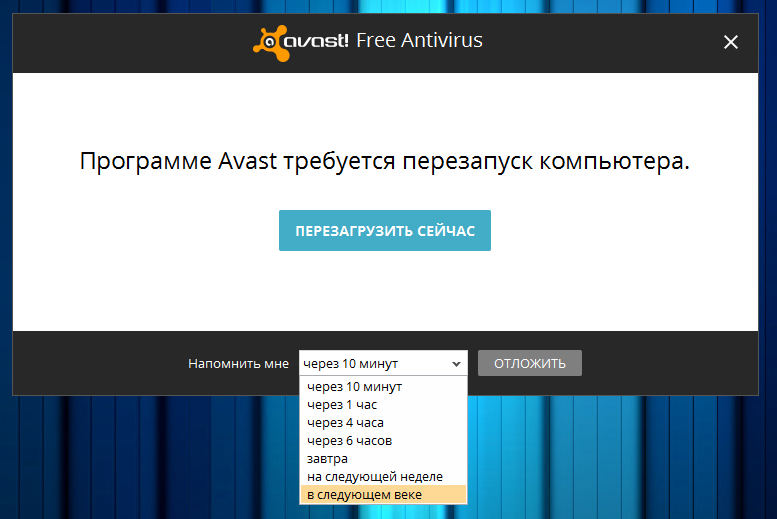777x519 pixels.
Task: Select на следующей неделе option
Action: (374, 477)
